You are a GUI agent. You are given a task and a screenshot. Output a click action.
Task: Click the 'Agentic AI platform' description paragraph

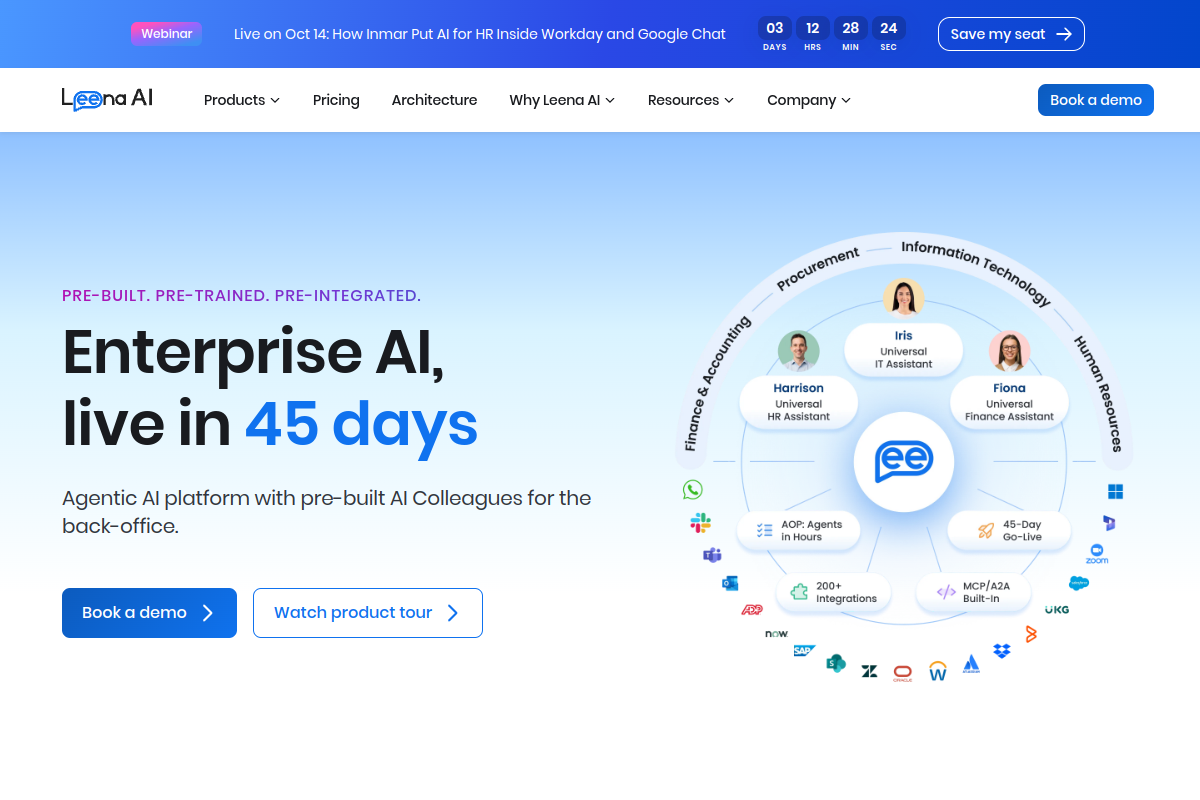click(x=326, y=511)
